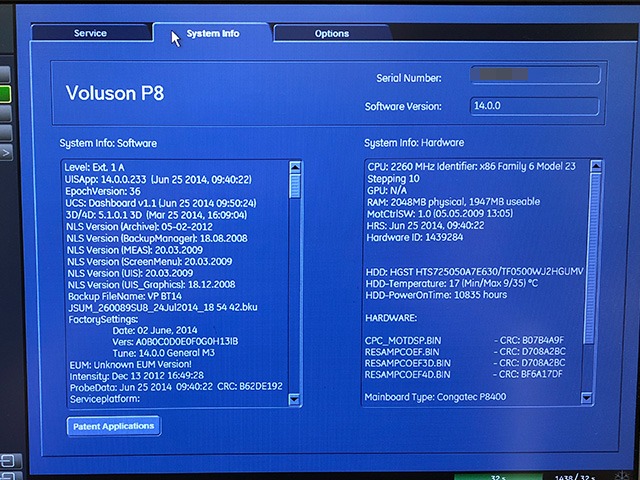Select 'Backup FileName: VP BT14' line
This screenshot has width=640, height=480.
coord(125,296)
